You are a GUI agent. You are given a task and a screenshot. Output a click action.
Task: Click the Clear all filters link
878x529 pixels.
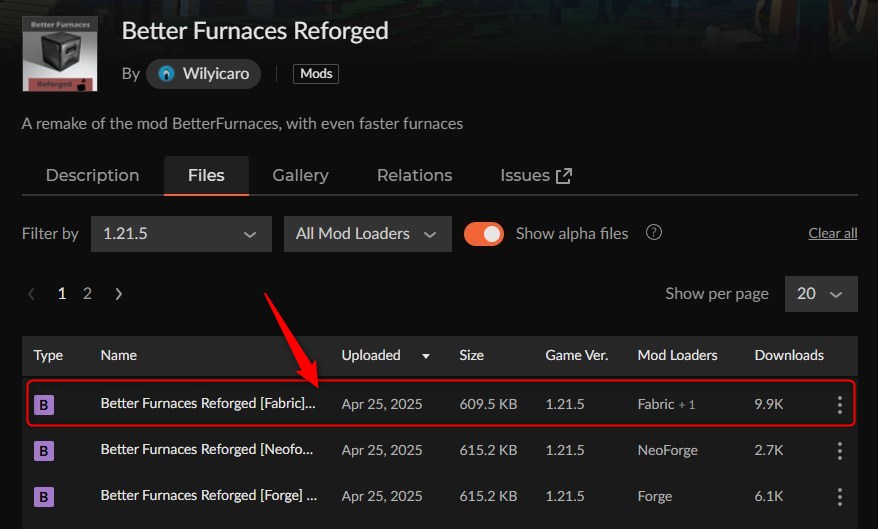[833, 233]
